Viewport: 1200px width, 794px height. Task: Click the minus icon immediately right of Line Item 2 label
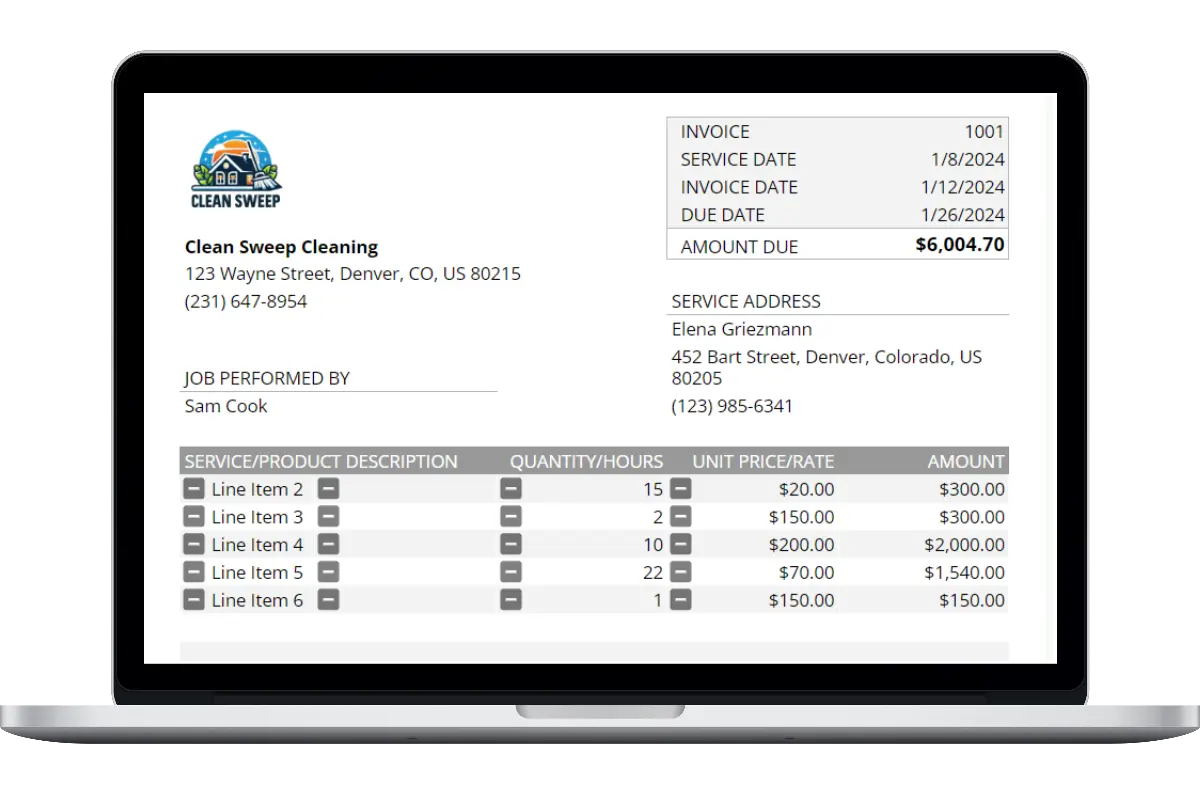click(x=328, y=489)
